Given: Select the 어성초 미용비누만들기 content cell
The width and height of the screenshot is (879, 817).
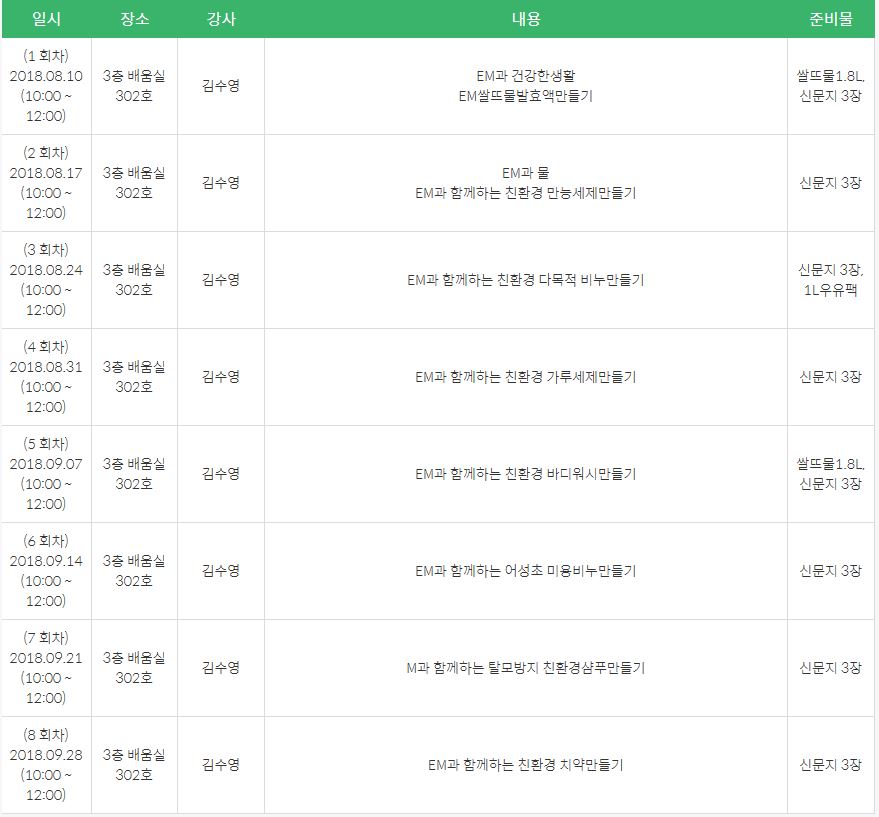Looking at the screenshot, I should (525, 571).
